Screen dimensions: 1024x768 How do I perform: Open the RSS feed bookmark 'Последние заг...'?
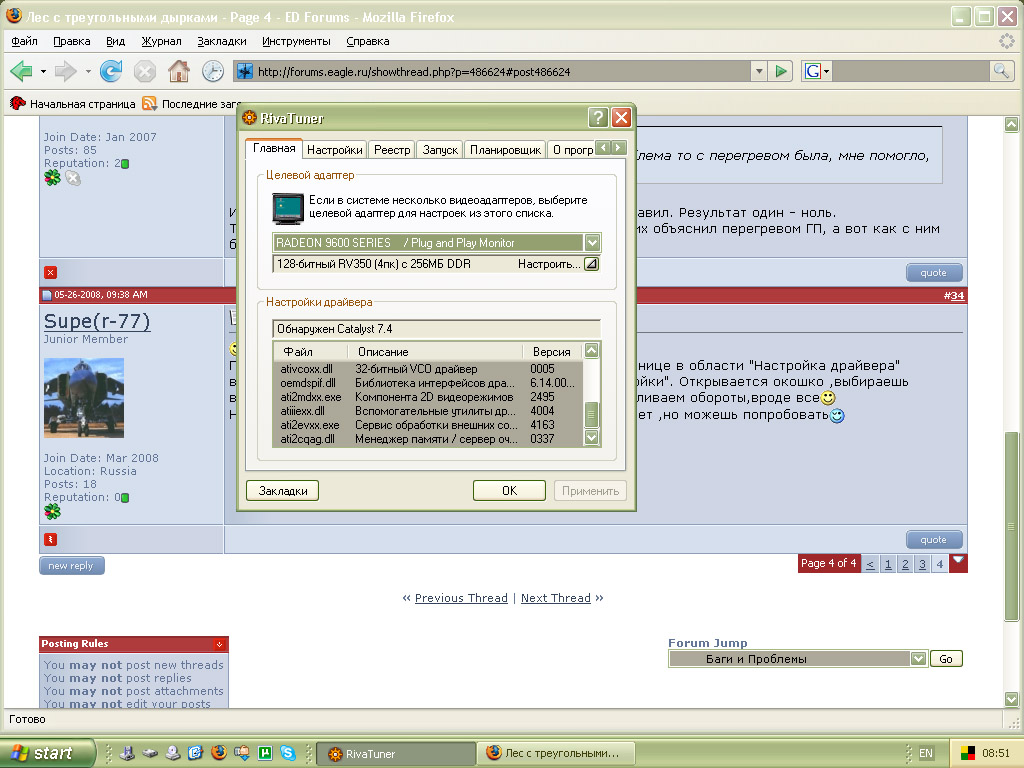pyautogui.click(x=192, y=104)
